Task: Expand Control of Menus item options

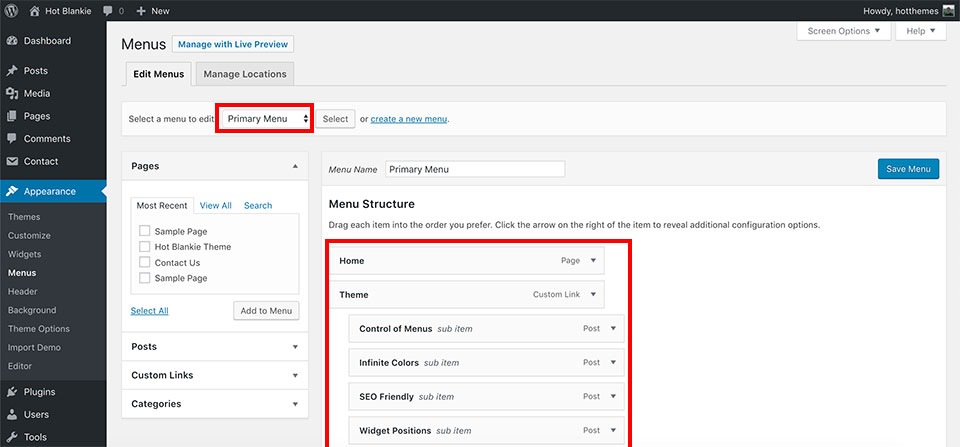Action: tap(613, 328)
